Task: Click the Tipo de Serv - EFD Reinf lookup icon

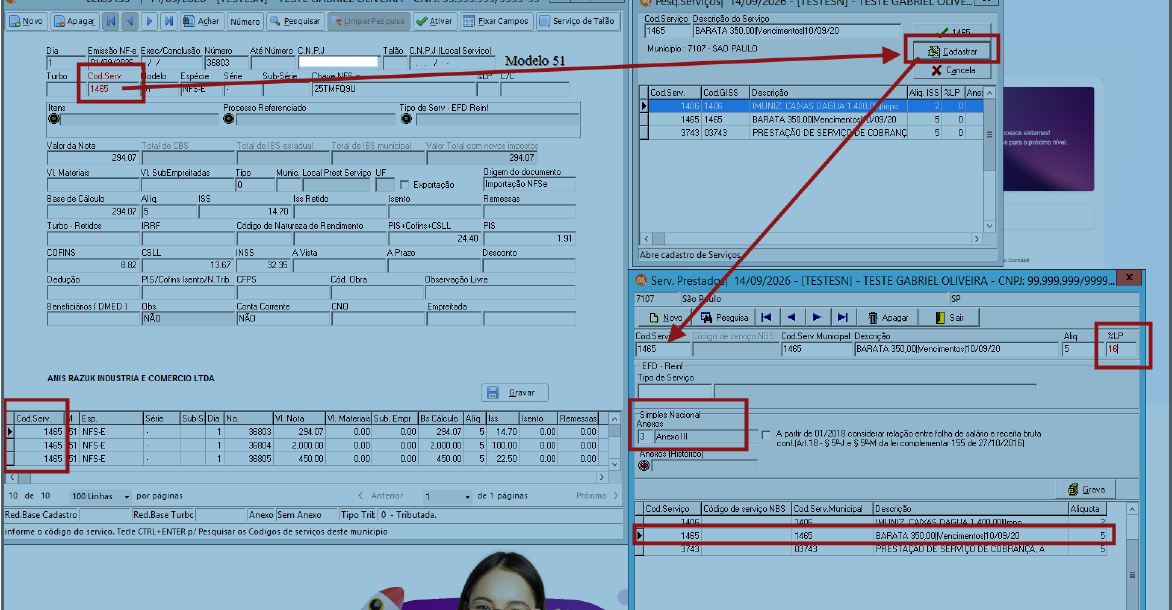Action: coord(406,119)
